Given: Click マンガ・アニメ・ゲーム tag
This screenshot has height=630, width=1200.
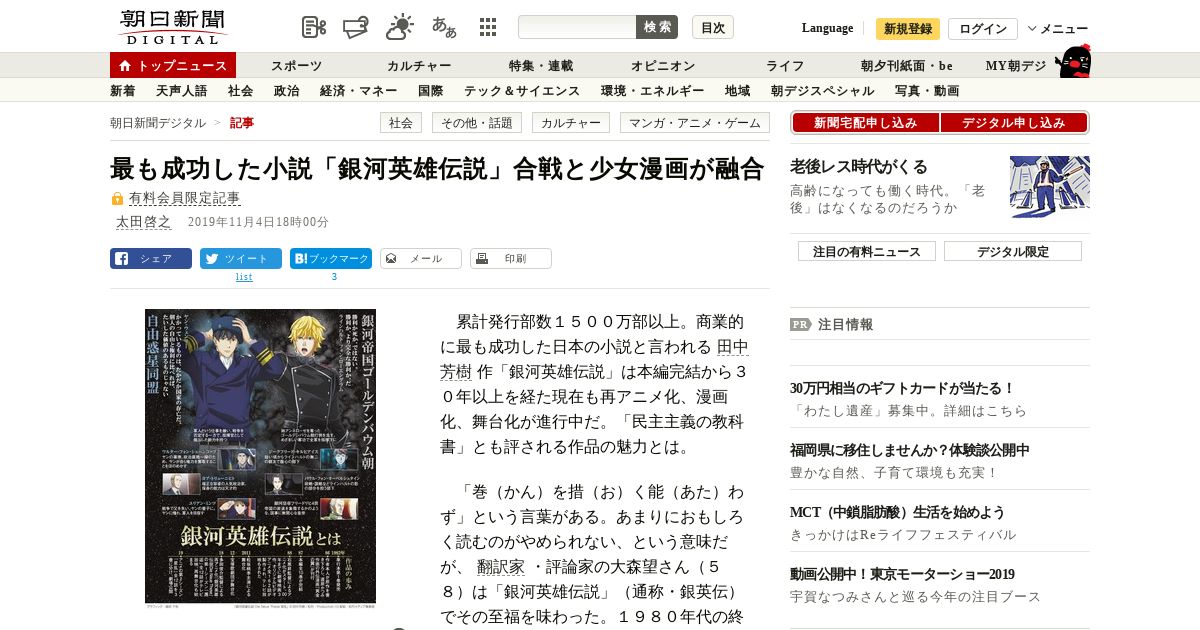Looking at the screenshot, I should point(695,123).
